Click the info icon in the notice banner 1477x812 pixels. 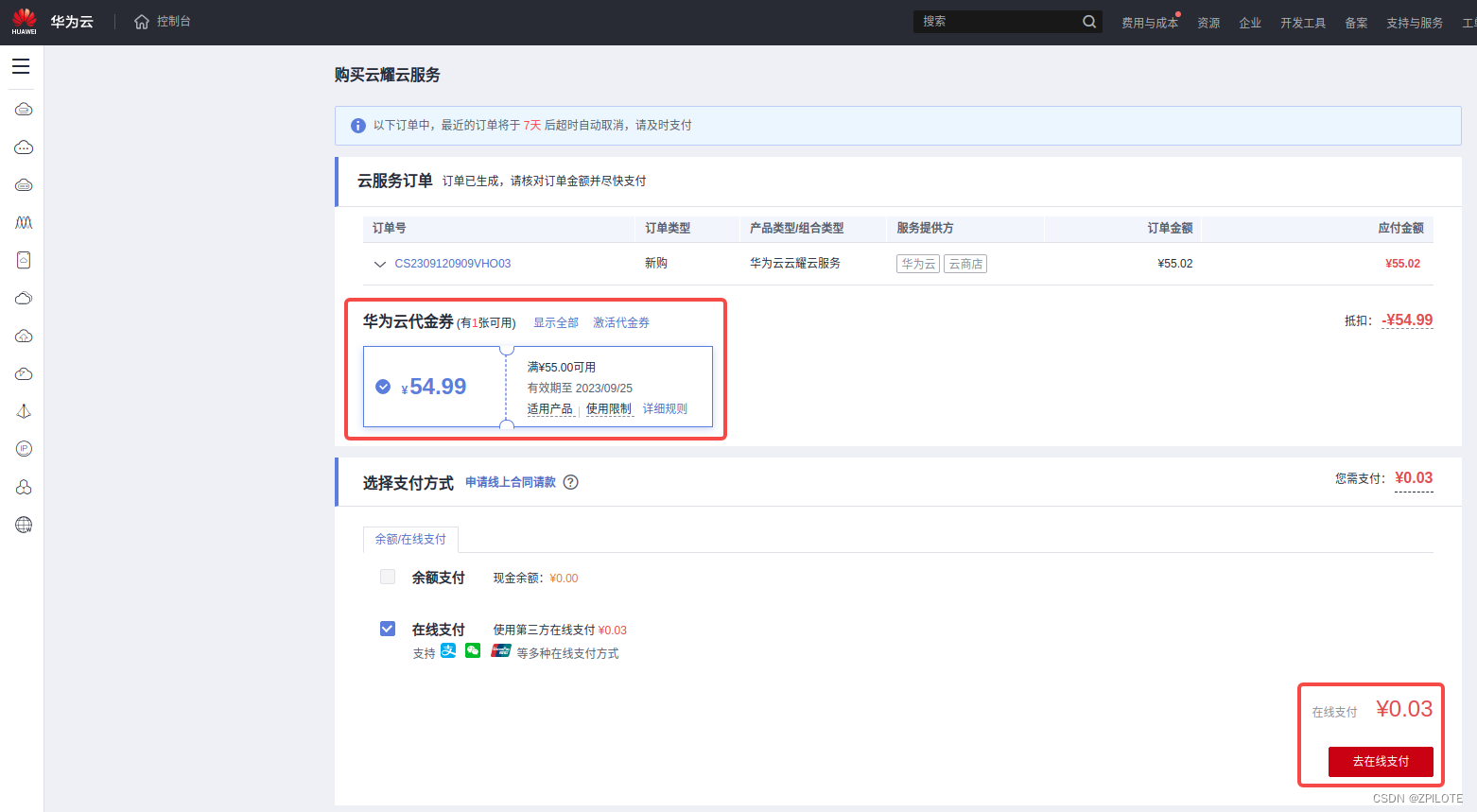tap(358, 126)
